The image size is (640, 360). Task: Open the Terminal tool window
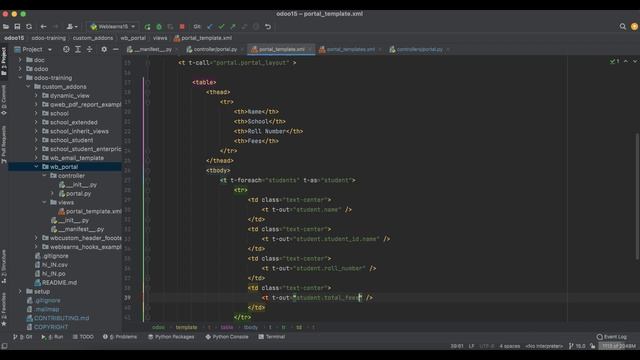(x=271, y=337)
